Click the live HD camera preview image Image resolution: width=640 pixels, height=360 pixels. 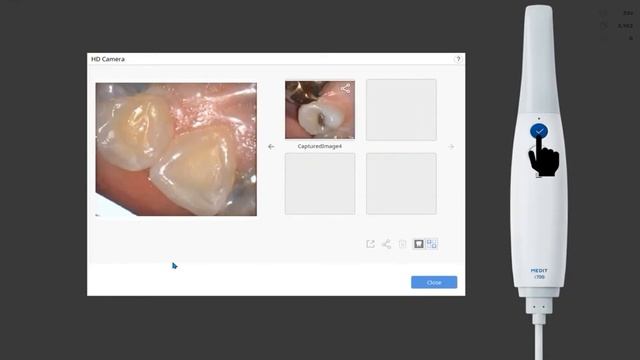pyautogui.click(x=176, y=149)
